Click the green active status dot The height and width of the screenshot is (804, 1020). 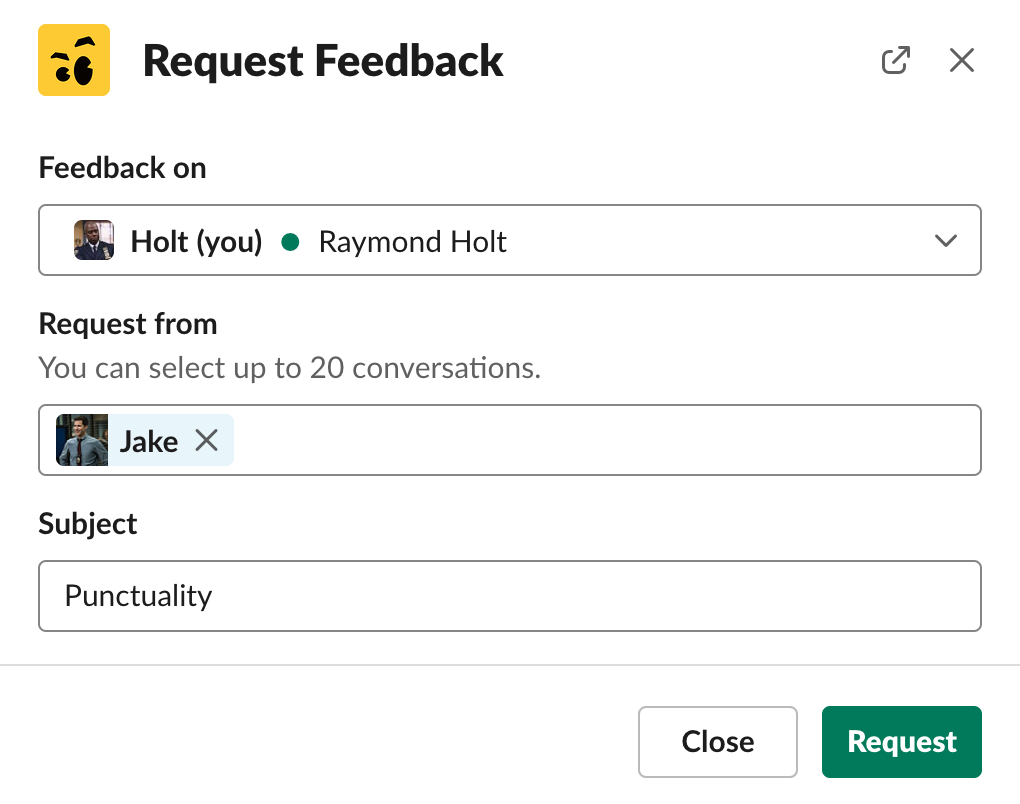tap(290, 242)
